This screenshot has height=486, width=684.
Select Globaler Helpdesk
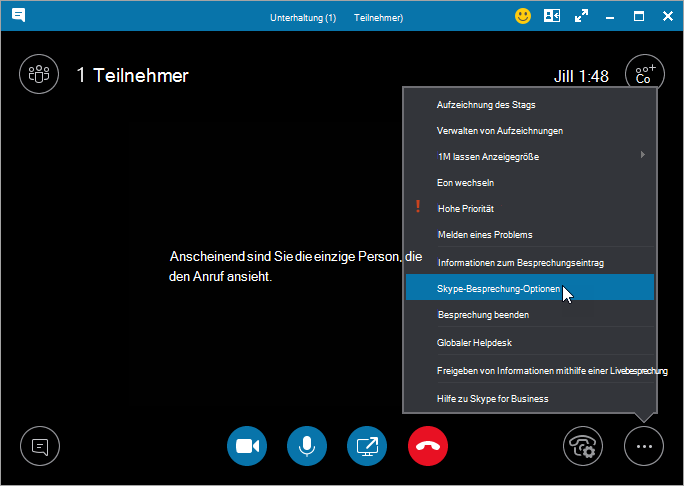(x=530, y=343)
